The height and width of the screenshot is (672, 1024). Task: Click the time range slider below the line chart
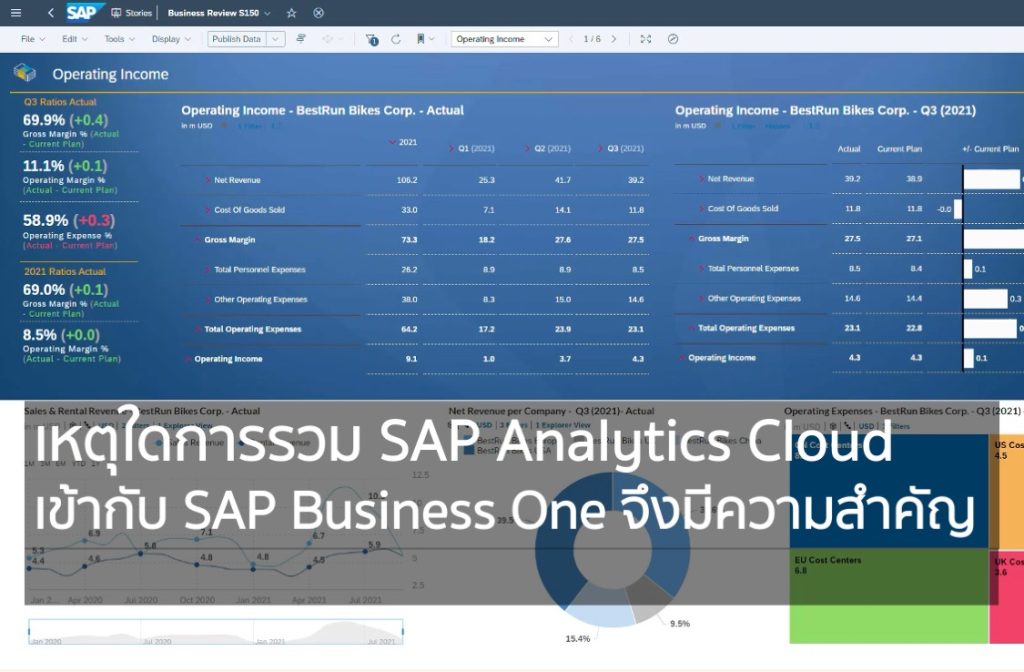tap(216, 632)
